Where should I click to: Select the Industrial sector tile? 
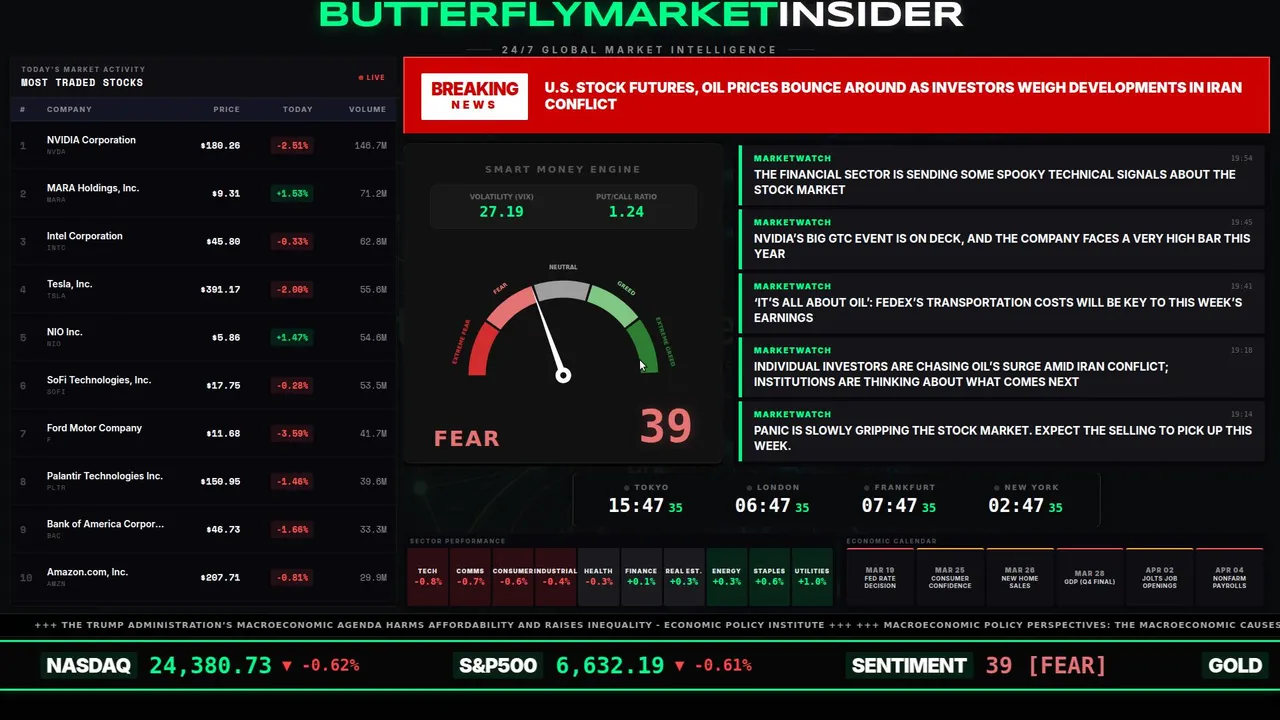[556, 577]
